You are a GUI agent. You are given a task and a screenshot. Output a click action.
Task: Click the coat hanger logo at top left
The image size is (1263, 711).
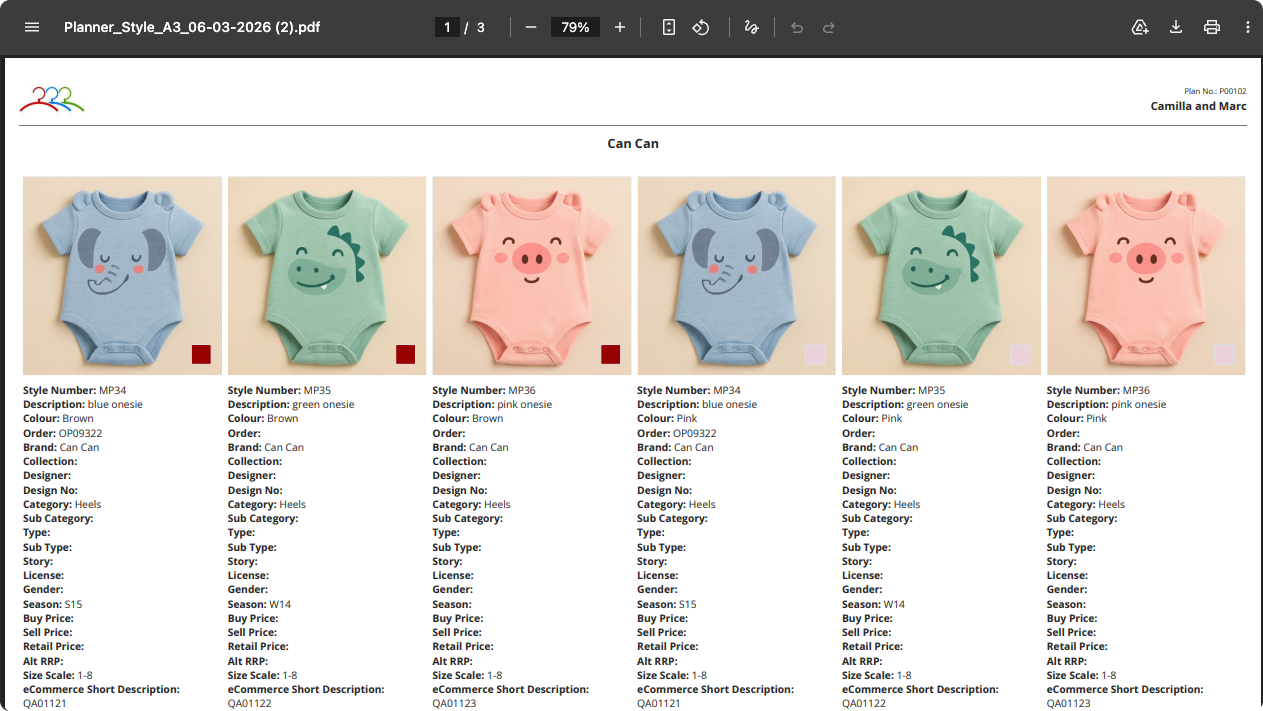[52, 98]
